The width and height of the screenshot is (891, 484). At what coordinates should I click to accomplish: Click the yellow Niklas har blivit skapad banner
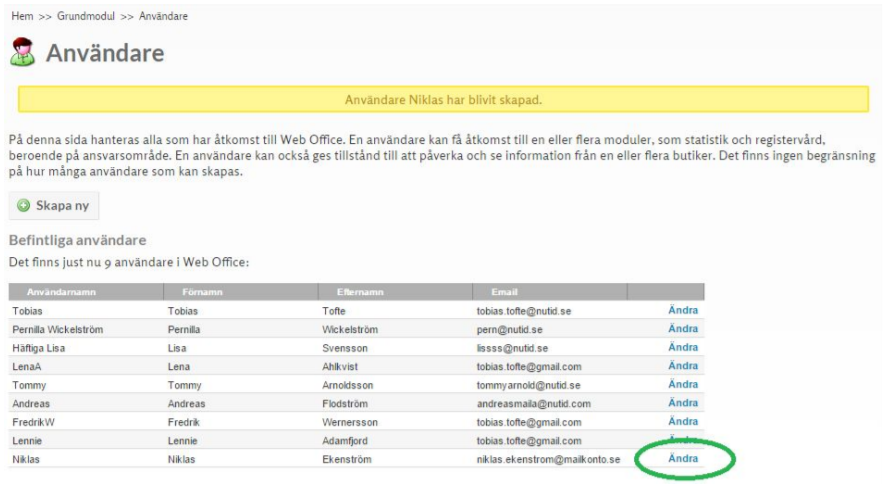443,100
